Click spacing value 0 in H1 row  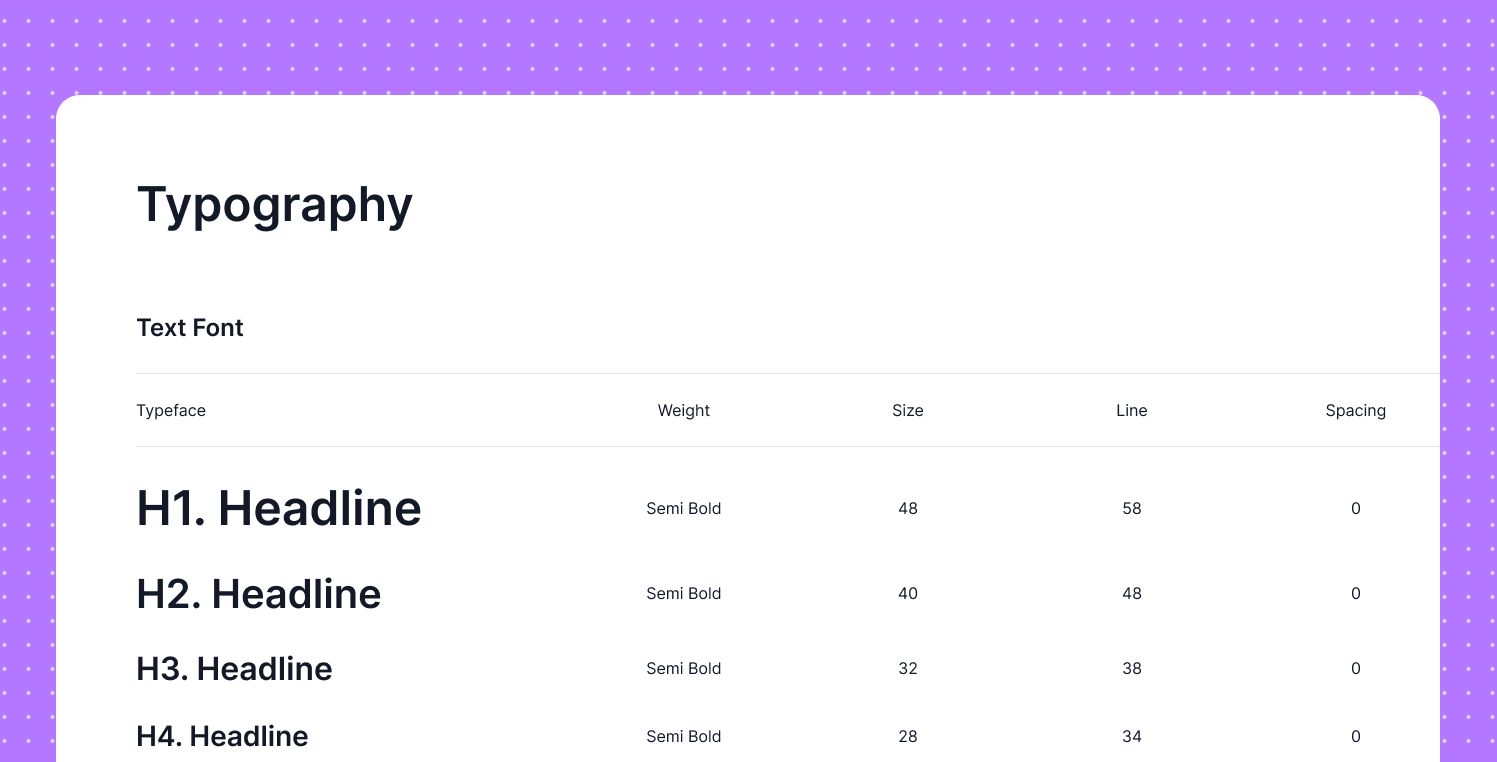1356,508
